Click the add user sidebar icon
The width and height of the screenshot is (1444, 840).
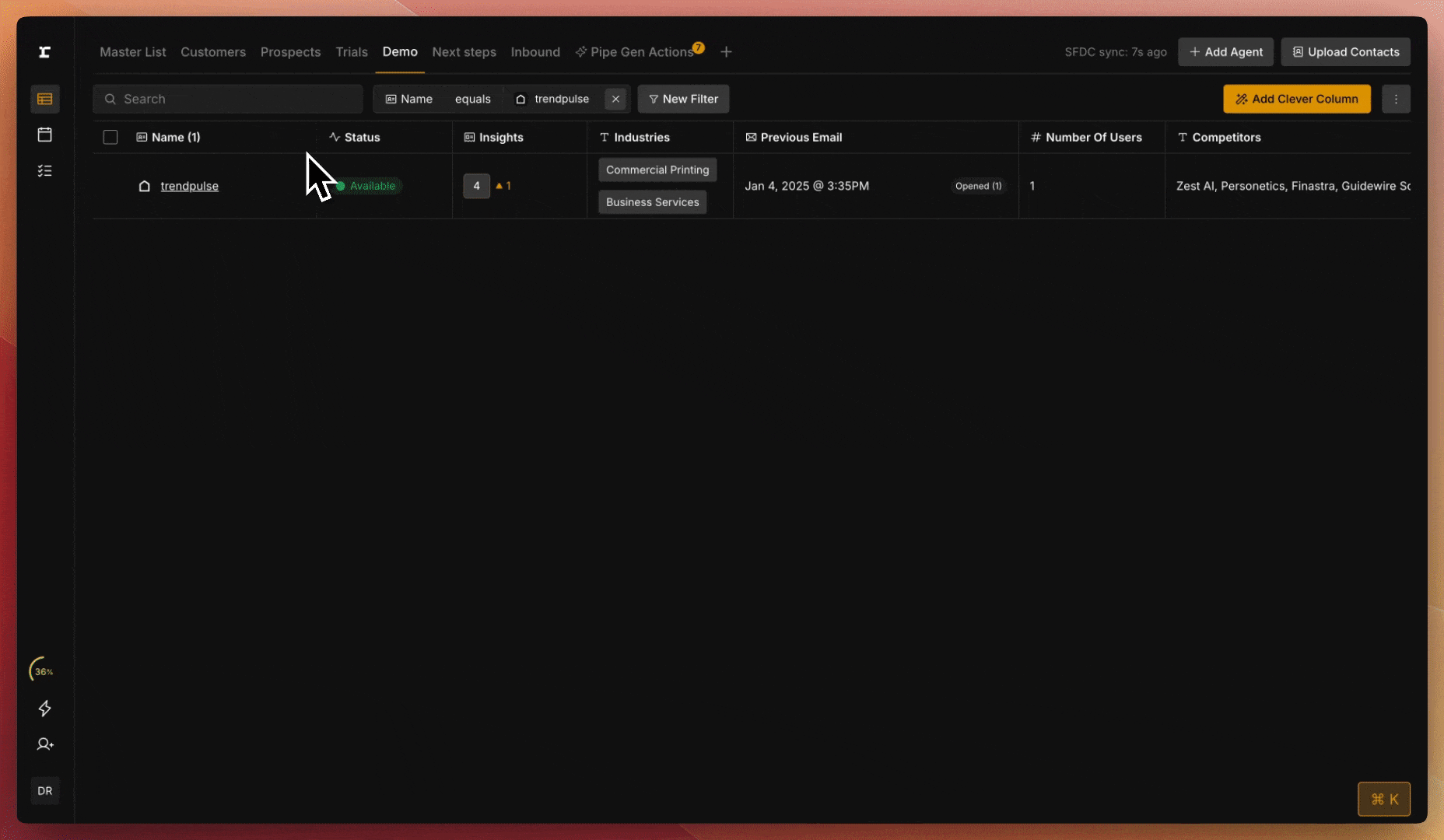pos(45,744)
